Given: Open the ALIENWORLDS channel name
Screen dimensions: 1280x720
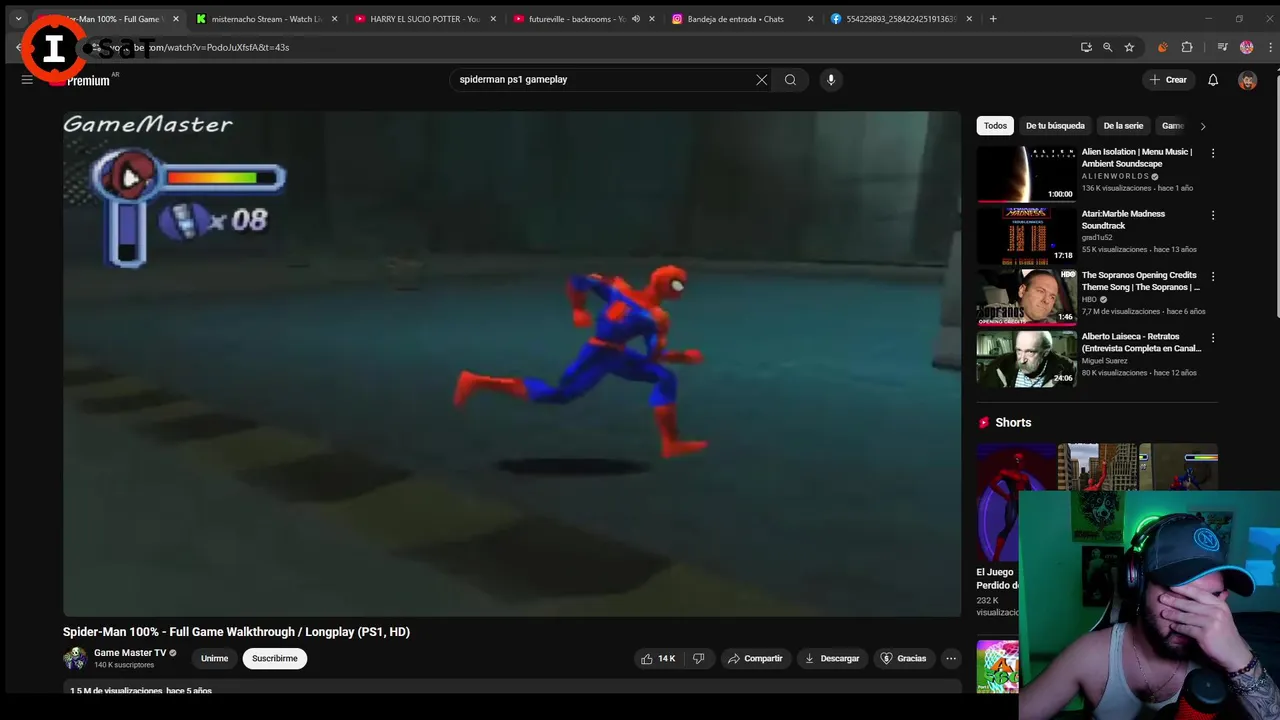Looking at the screenshot, I should (1115, 176).
